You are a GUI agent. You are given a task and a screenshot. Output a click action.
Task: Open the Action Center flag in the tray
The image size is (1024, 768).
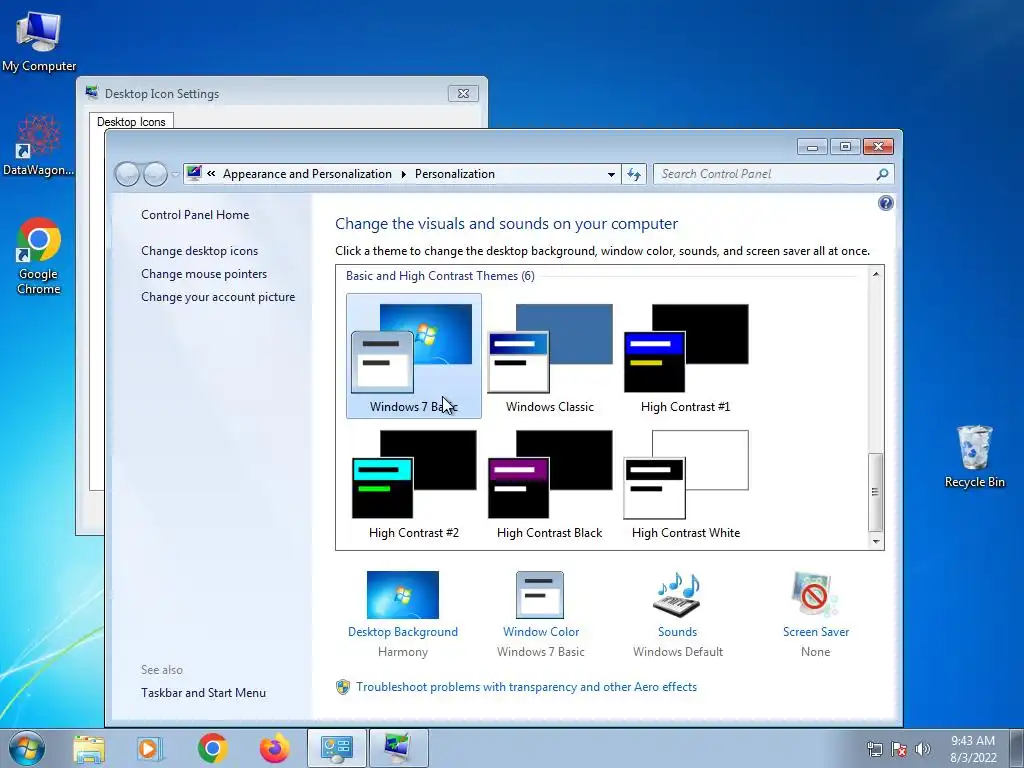tap(899, 749)
